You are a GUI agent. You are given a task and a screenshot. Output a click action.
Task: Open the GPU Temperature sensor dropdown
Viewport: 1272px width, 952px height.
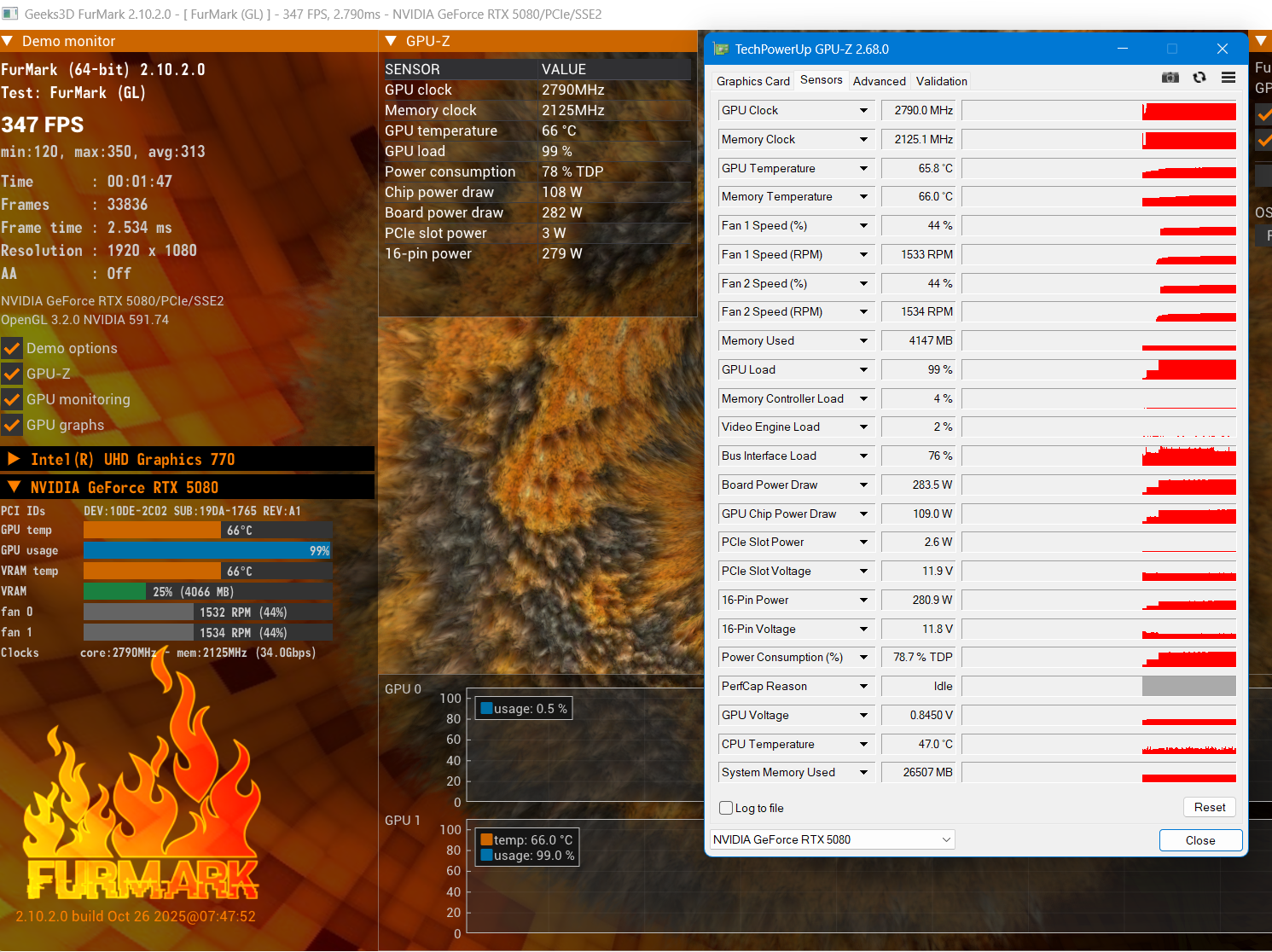coord(863,168)
